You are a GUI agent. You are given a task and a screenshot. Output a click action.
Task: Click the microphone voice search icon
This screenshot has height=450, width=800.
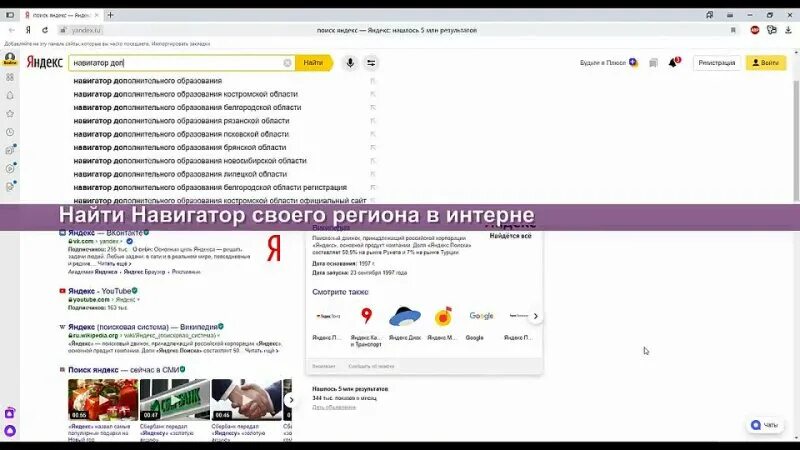tap(350, 63)
